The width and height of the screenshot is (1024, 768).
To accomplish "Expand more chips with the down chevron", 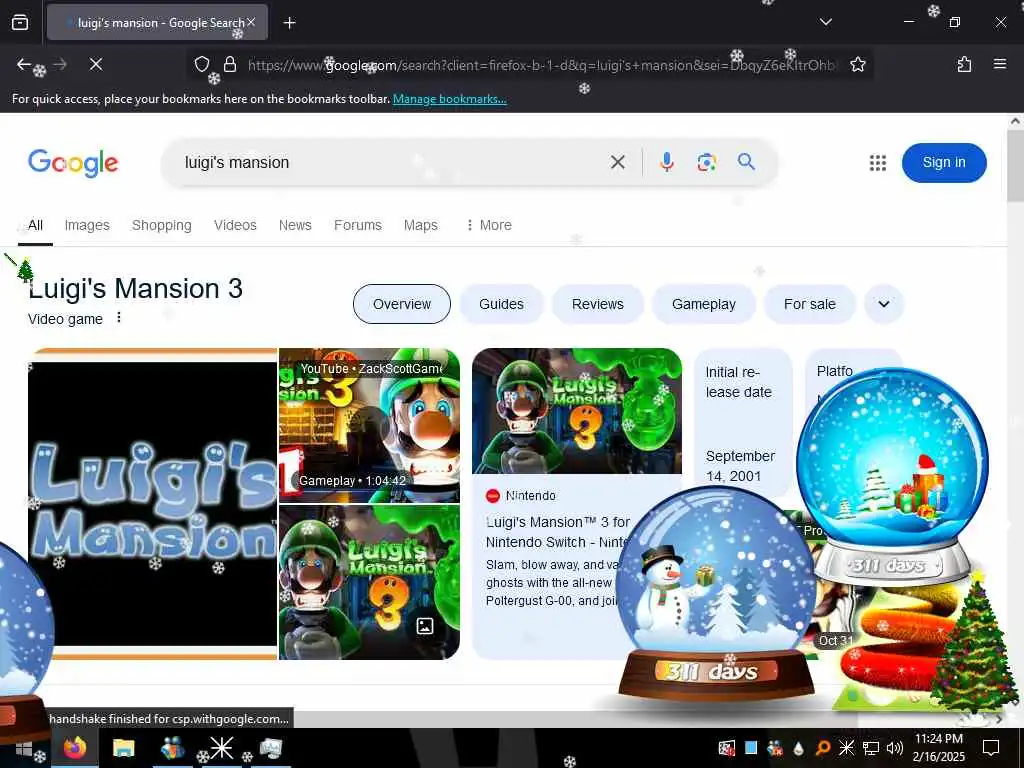I will click(x=884, y=304).
